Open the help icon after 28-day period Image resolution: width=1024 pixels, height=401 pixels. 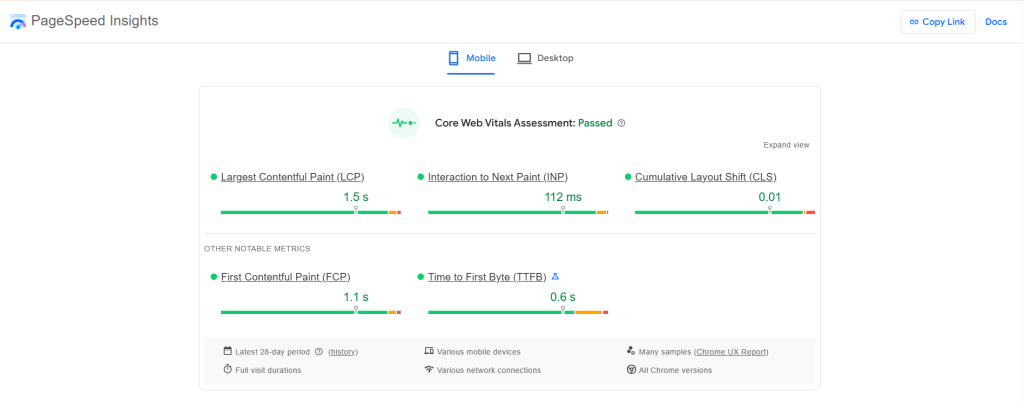click(x=319, y=351)
